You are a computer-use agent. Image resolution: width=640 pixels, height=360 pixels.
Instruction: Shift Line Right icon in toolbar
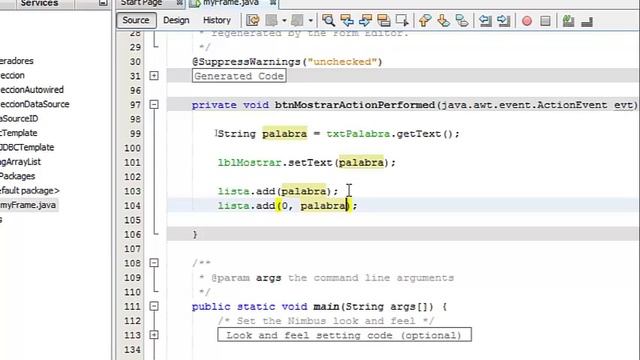click(504, 20)
